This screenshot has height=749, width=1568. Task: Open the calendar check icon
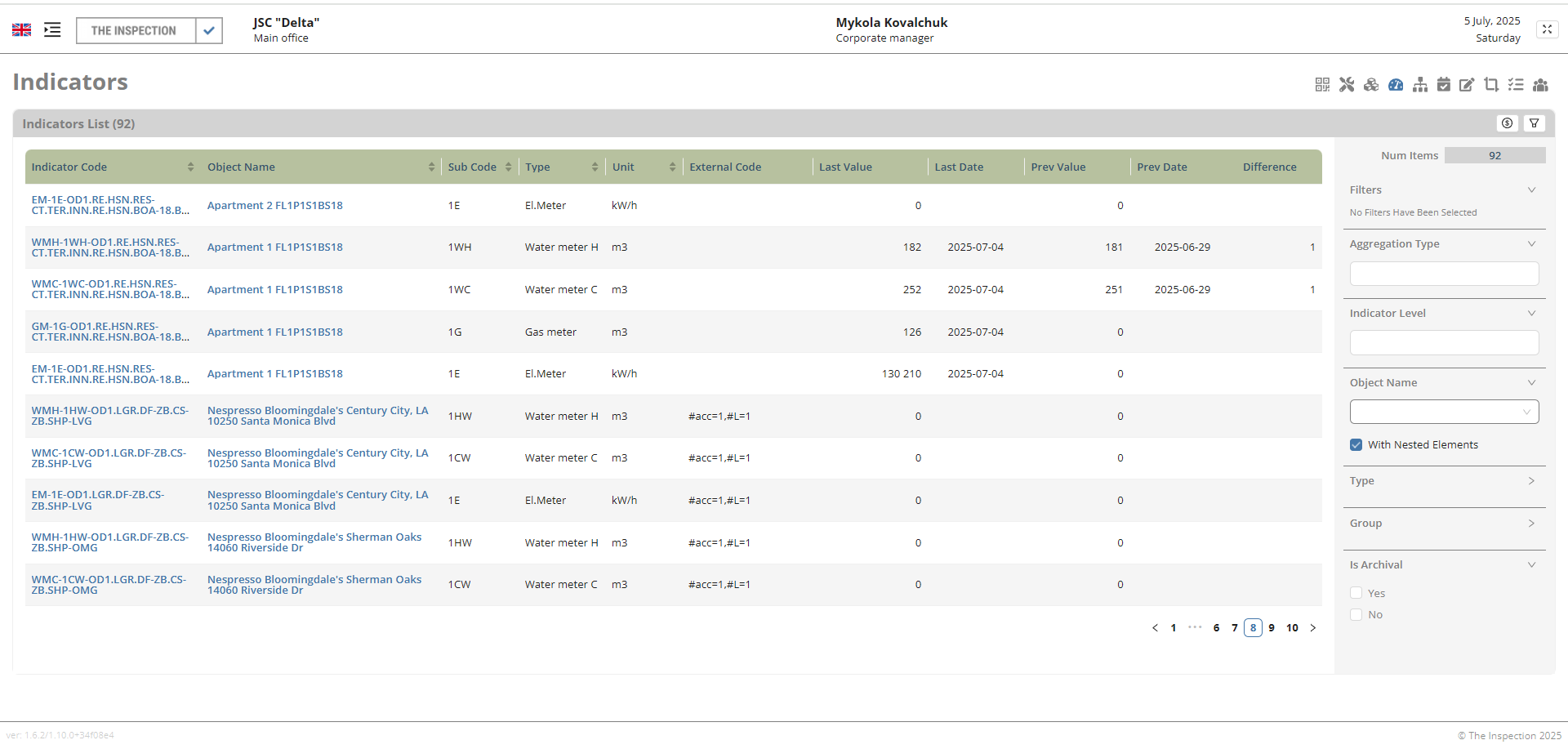click(1444, 85)
